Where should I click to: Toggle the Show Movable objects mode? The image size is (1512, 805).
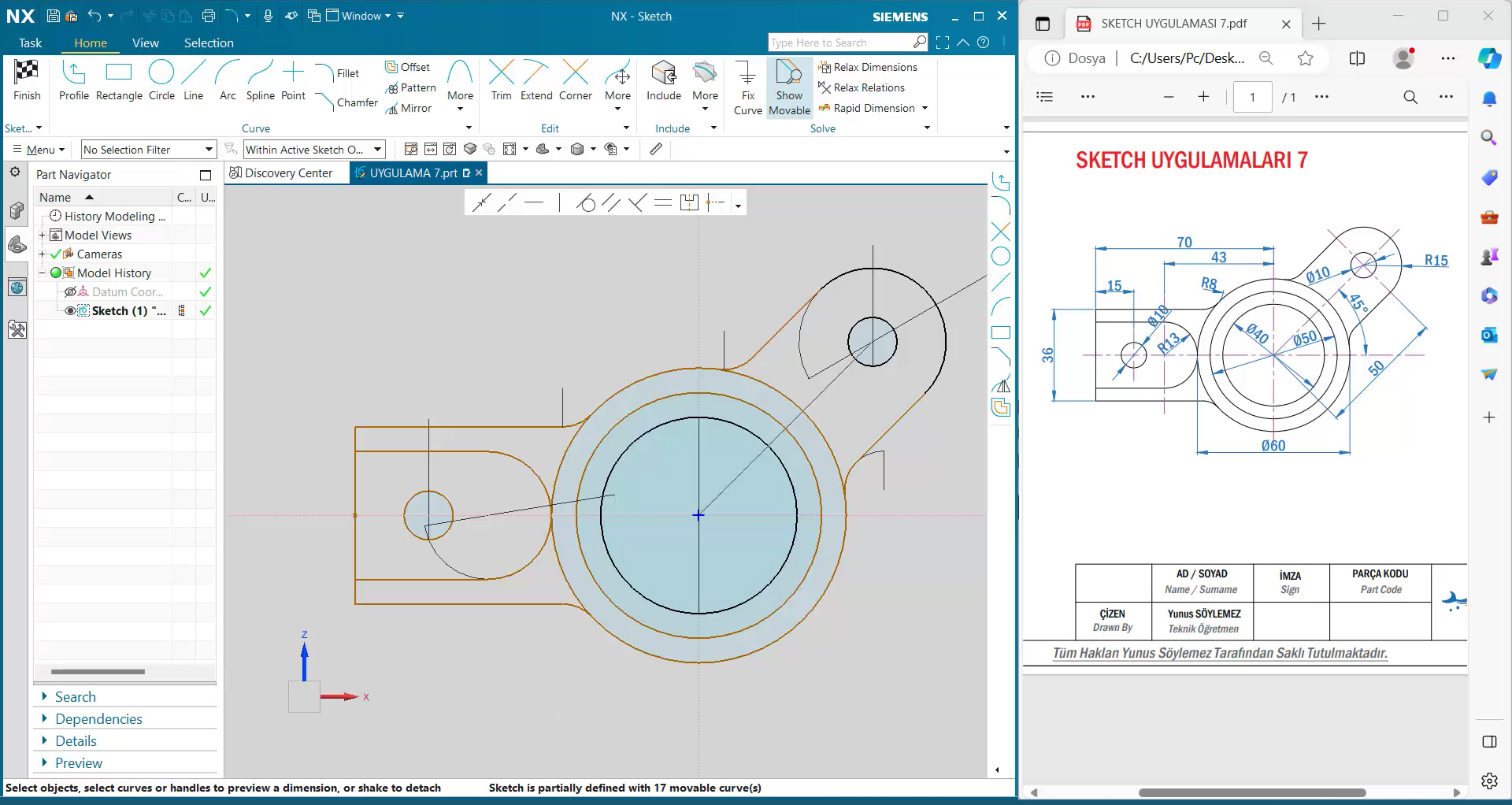click(x=789, y=87)
